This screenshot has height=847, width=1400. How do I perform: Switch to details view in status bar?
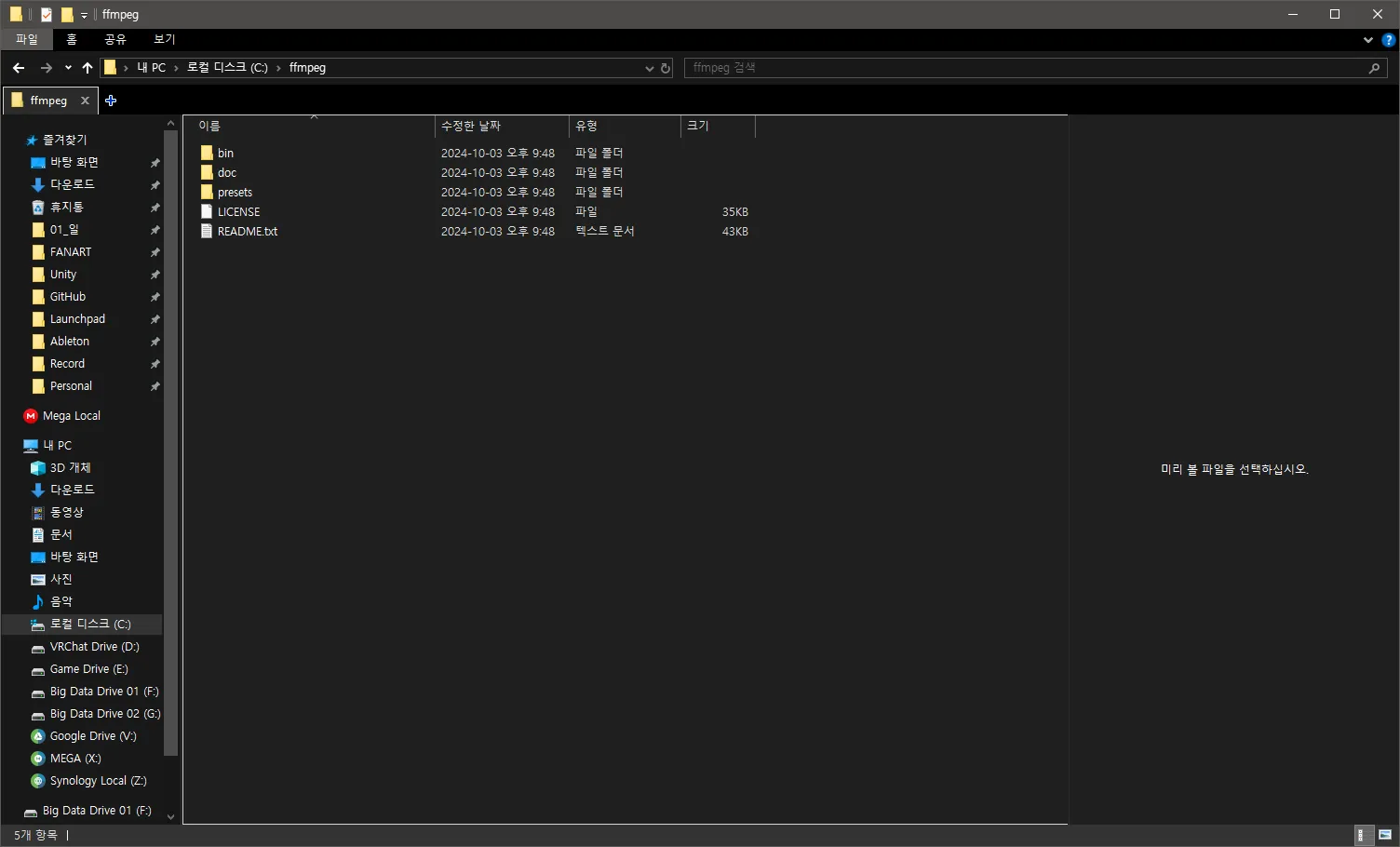pyautogui.click(x=1362, y=835)
